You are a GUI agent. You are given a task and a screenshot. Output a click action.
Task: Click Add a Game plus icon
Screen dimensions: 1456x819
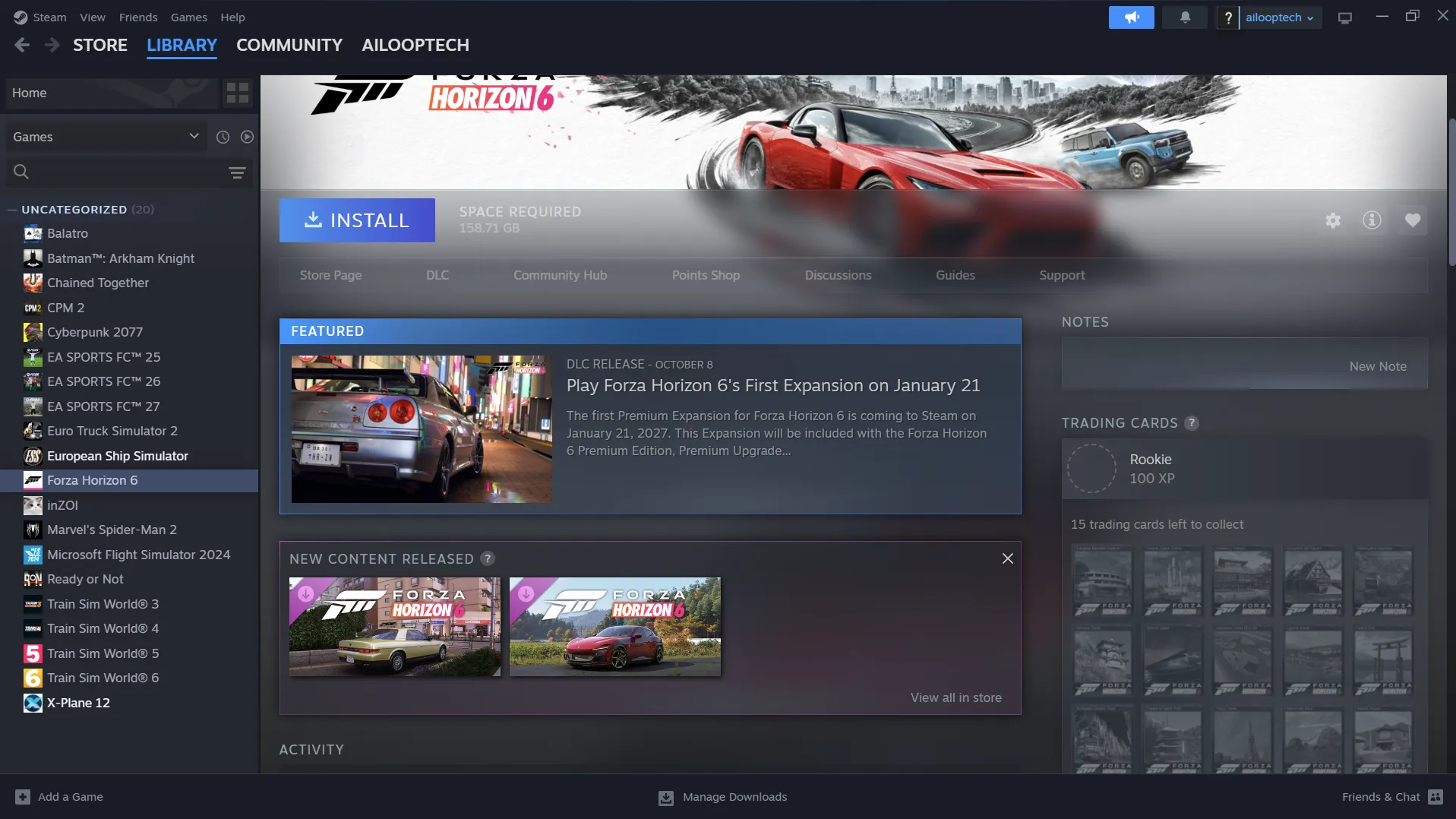coord(23,797)
